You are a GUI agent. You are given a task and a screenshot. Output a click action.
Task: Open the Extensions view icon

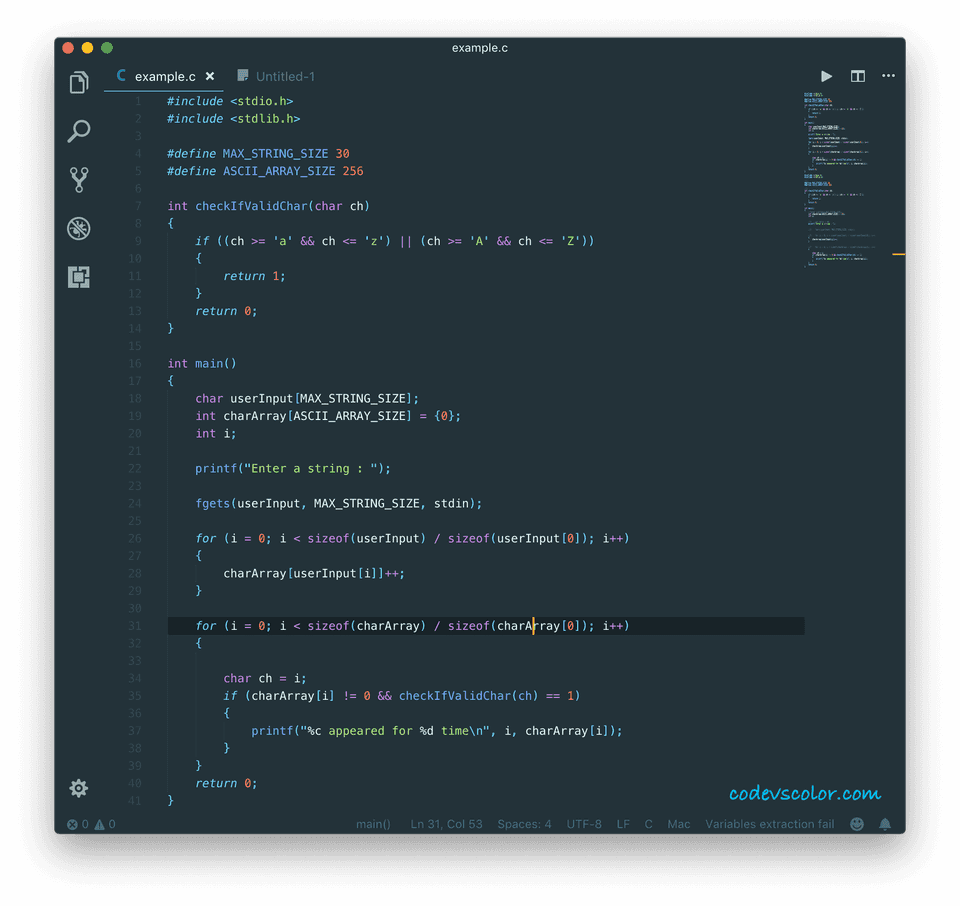coord(79,277)
